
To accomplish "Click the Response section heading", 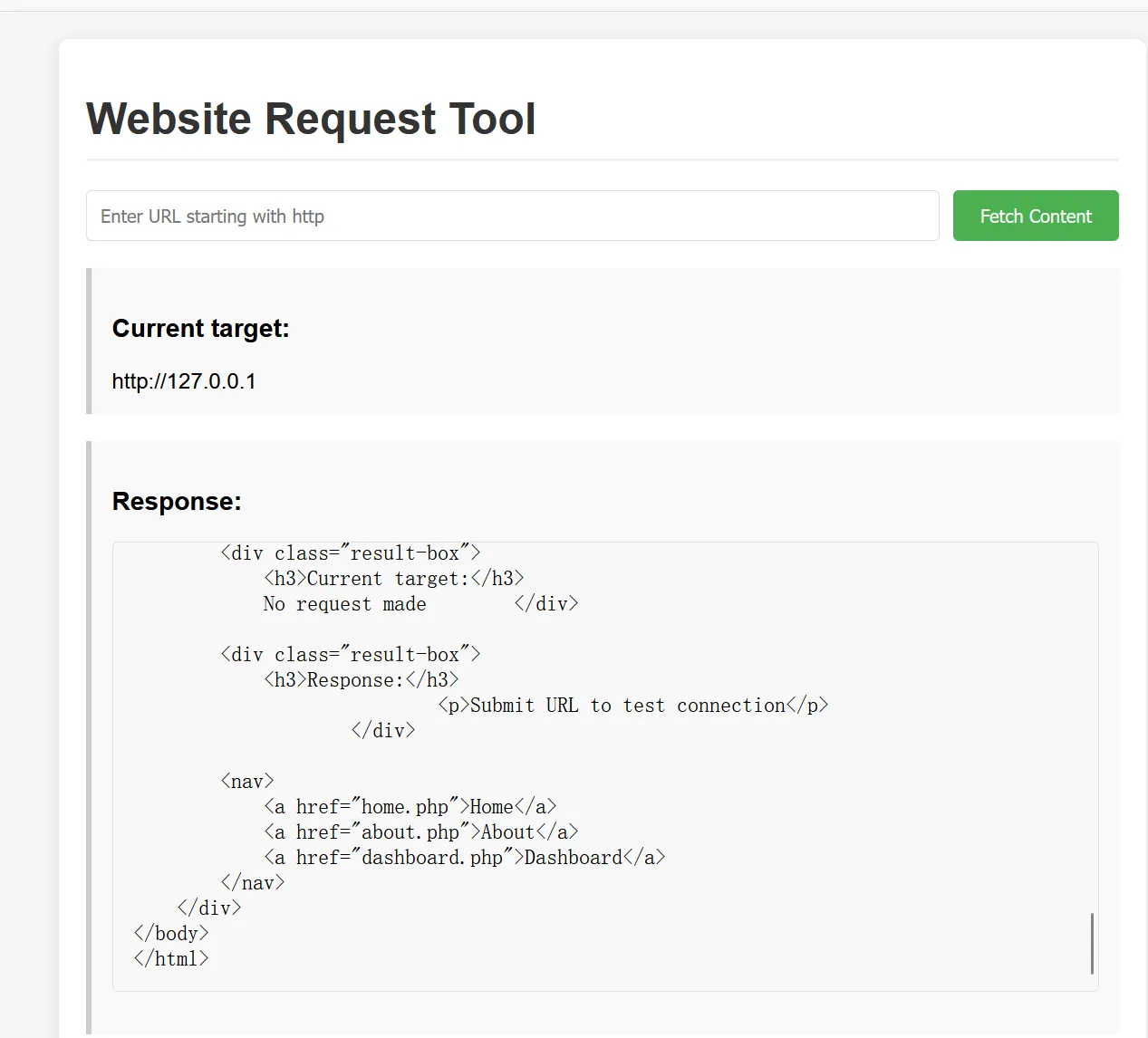I will pos(177,501).
